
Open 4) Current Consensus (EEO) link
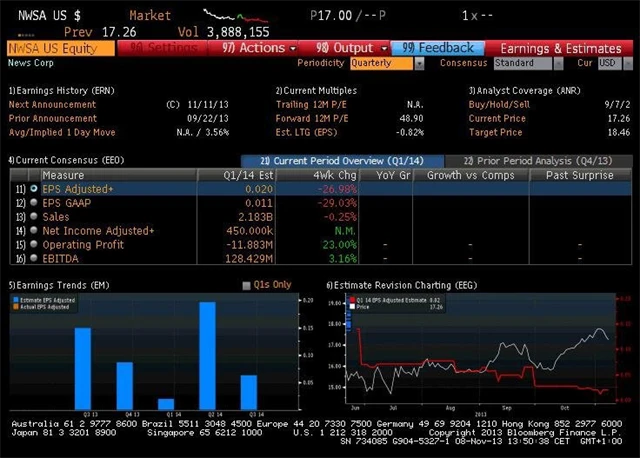pos(67,160)
